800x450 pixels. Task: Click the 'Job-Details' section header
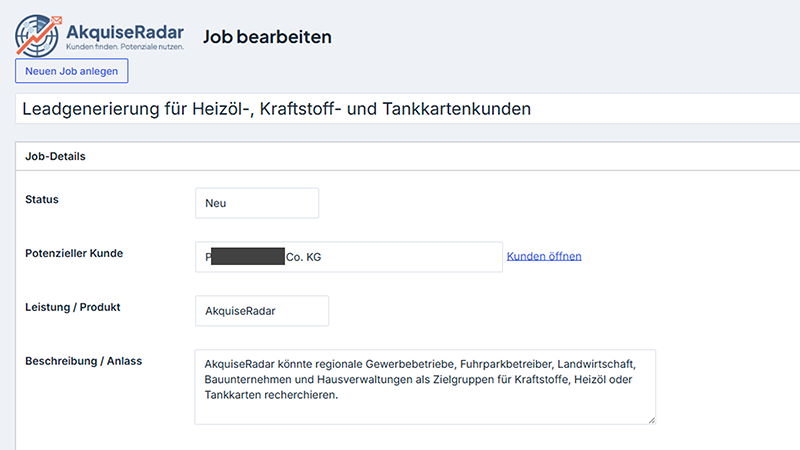(x=407, y=156)
